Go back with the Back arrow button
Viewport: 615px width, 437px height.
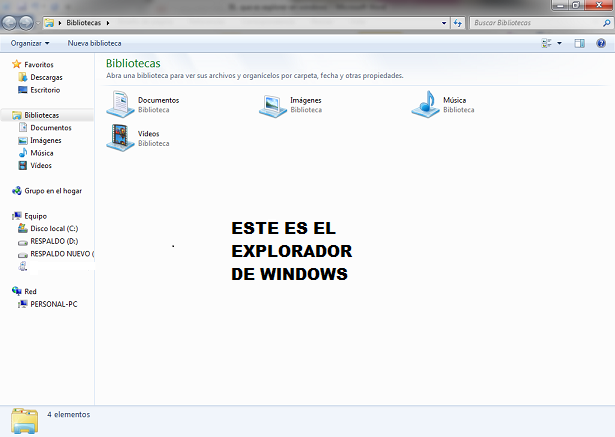[x=9, y=23]
